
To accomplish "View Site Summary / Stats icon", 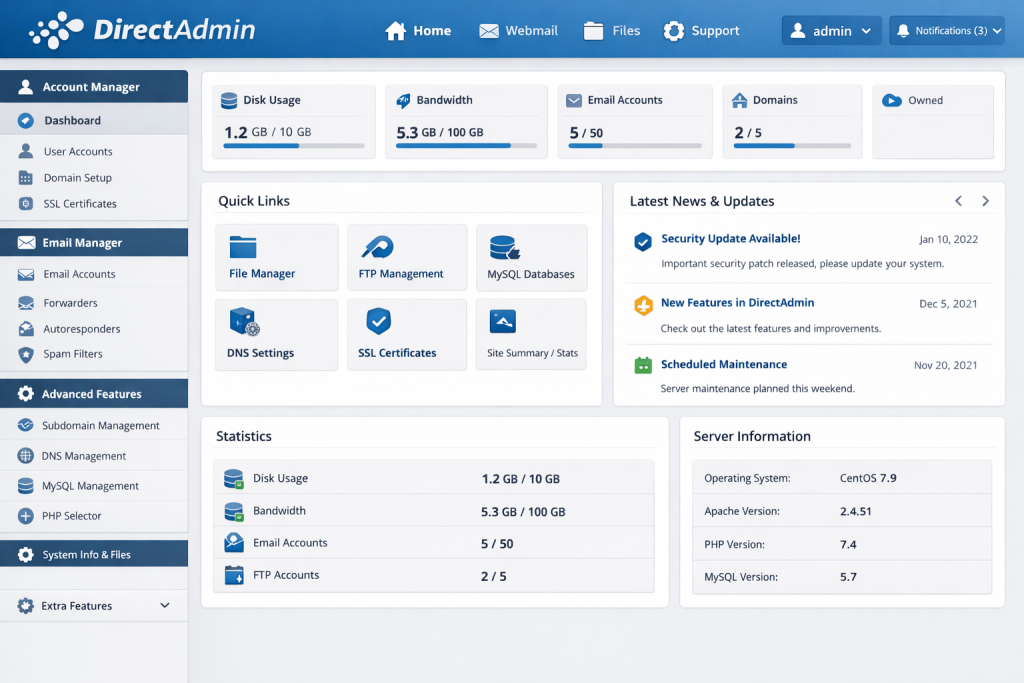I will pyautogui.click(x=501, y=321).
